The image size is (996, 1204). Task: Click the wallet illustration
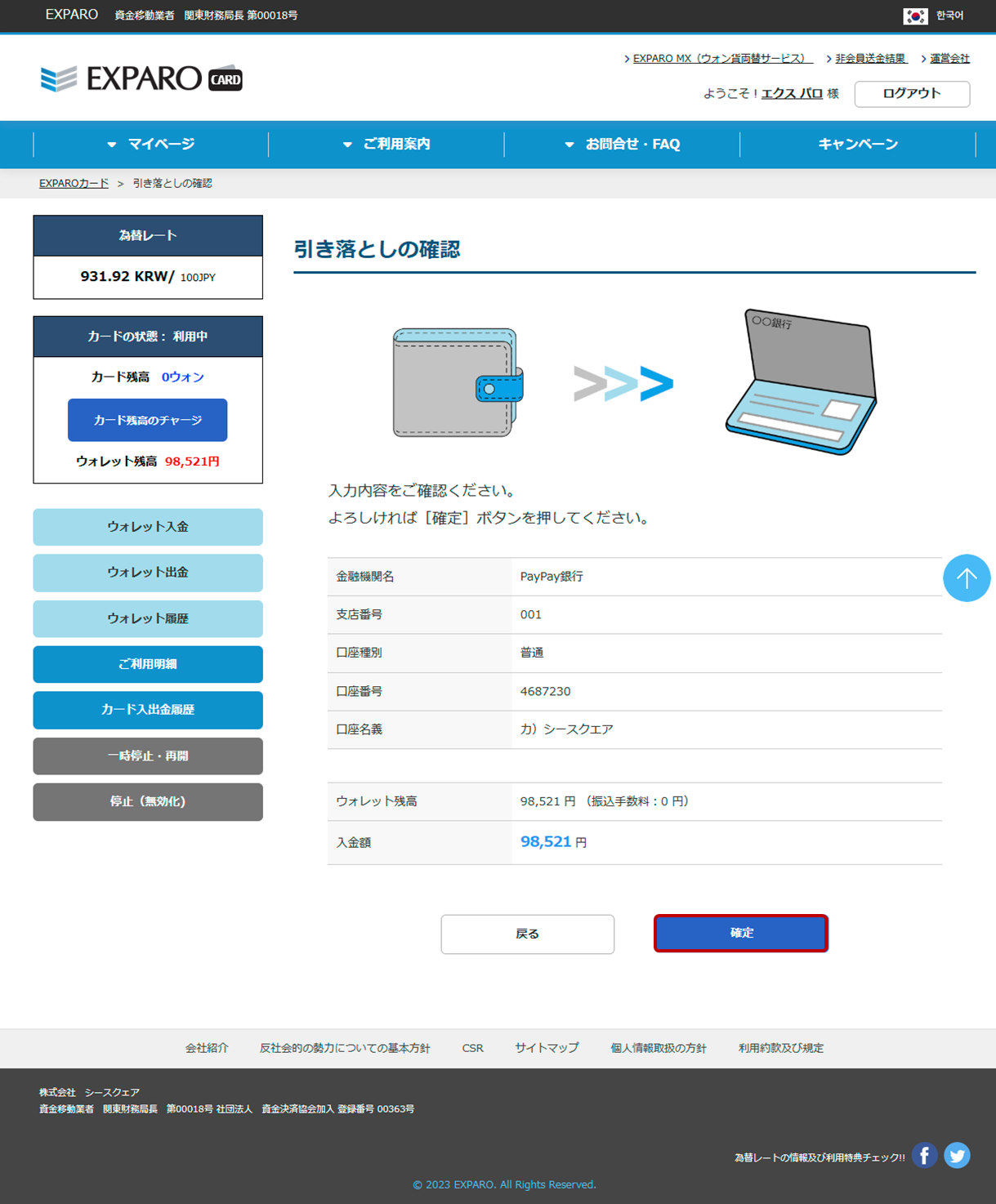pos(458,382)
